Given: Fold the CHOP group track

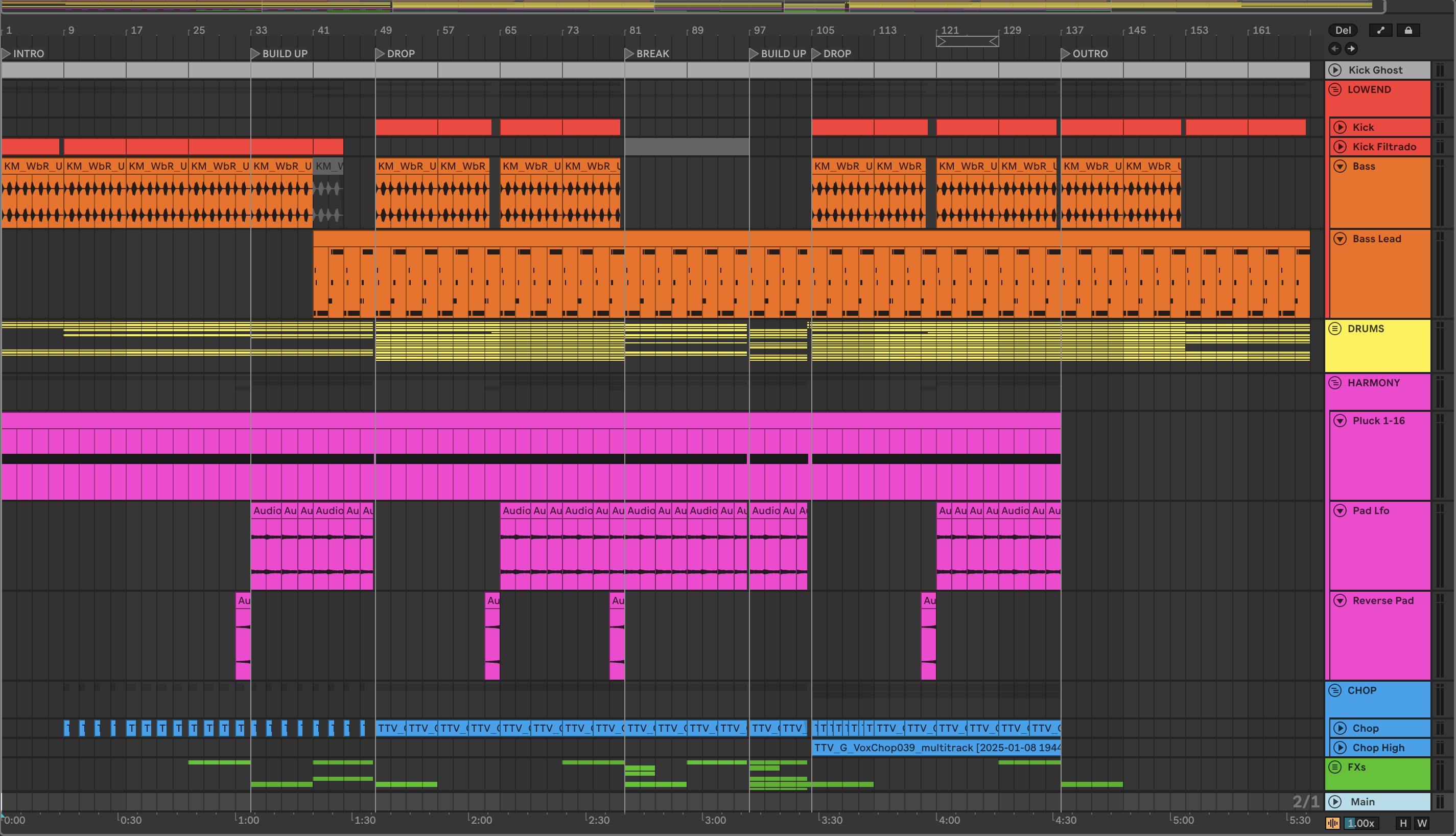Looking at the screenshot, I should (1335, 691).
